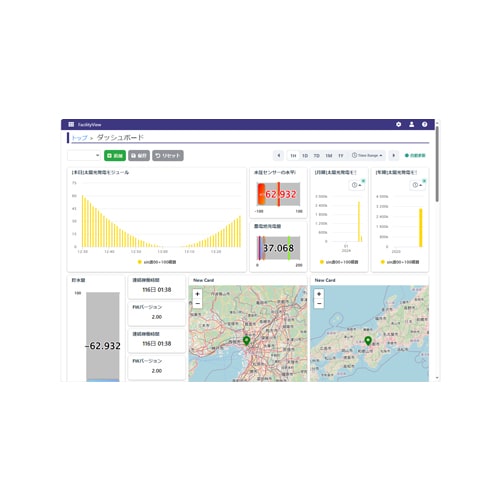Zoom out on the left map card
This screenshot has height=500, width=500.
point(197,303)
